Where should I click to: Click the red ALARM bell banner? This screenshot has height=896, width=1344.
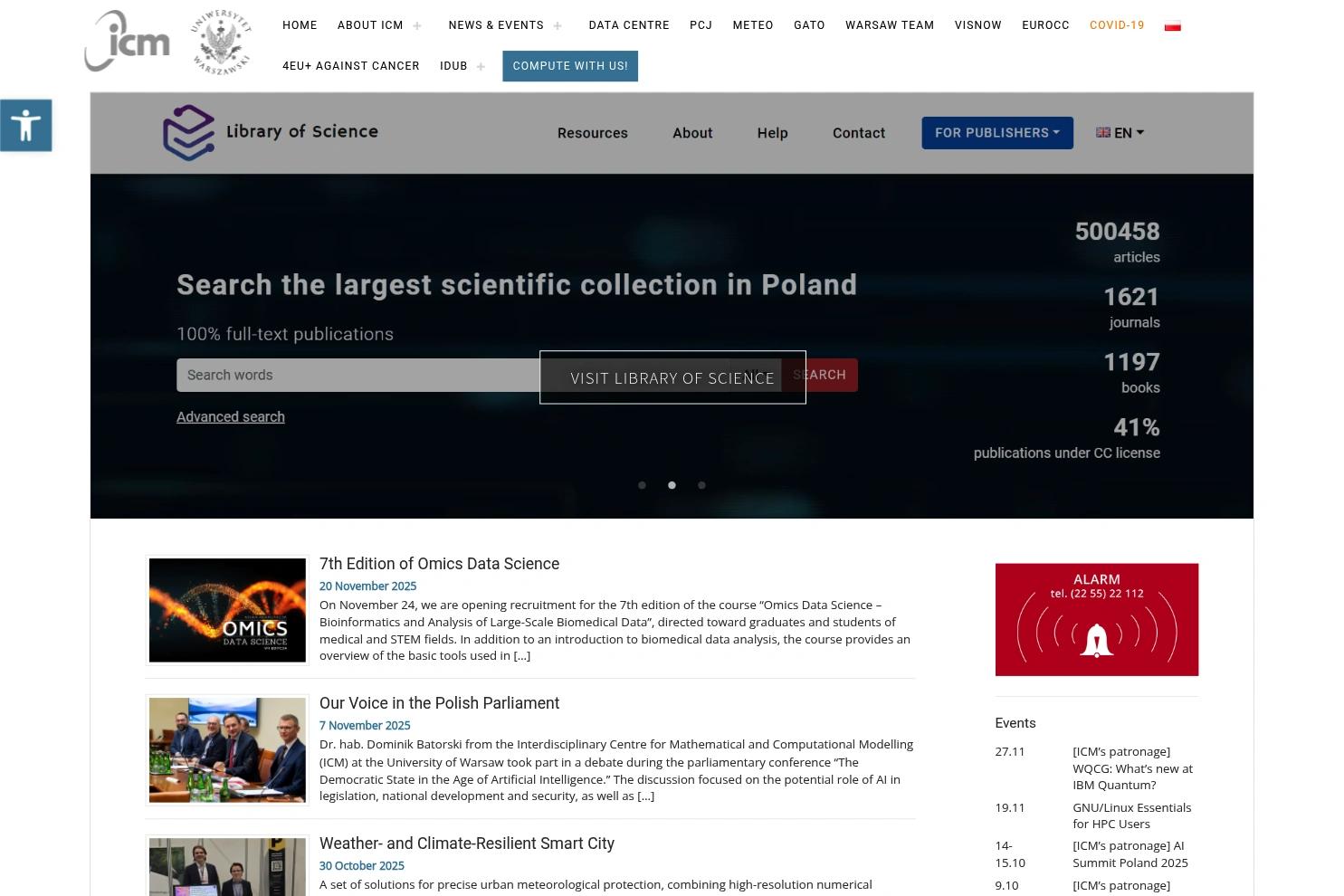[x=1096, y=619]
